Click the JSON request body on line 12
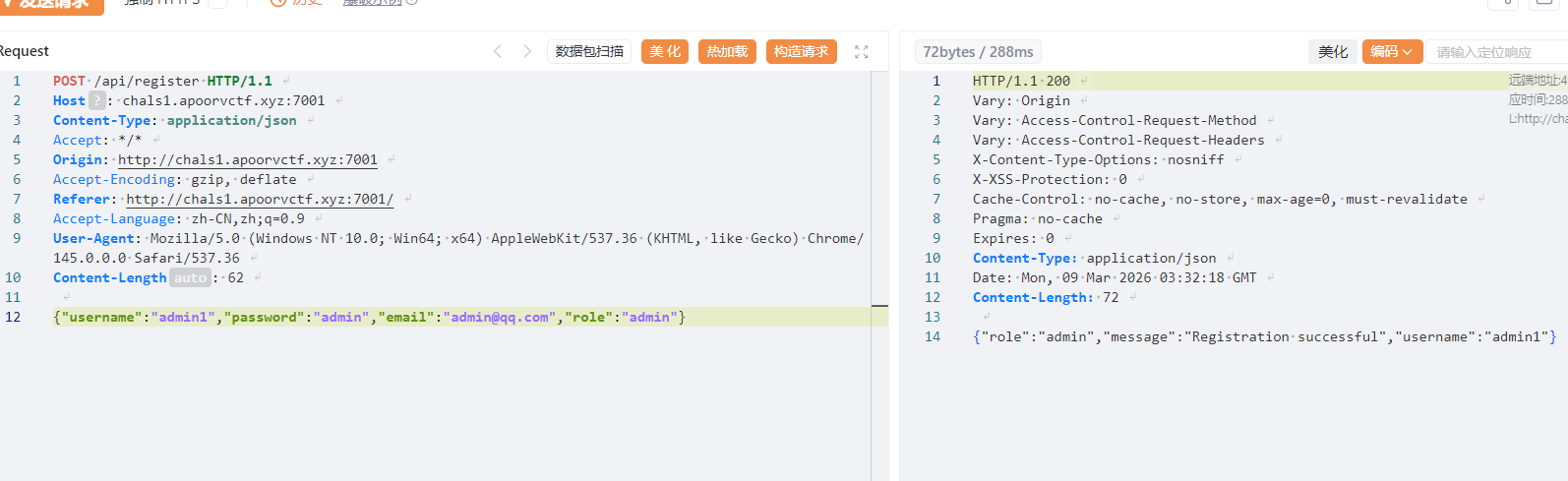This screenshot has height=481, width=1568. click(369, 317)
